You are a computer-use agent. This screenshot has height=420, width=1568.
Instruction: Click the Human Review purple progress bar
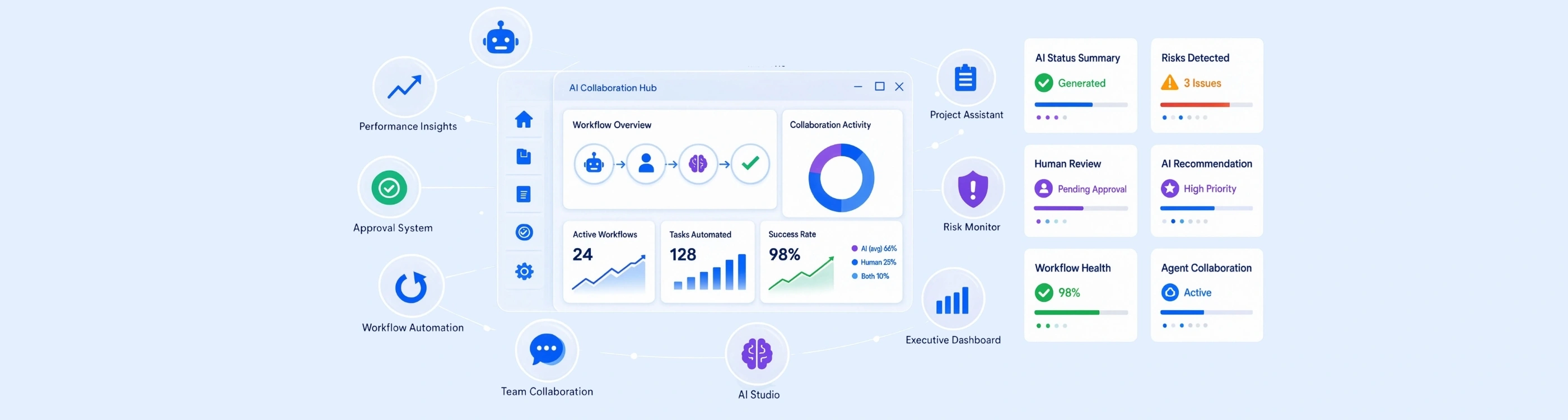click(x=1081, y=208)
